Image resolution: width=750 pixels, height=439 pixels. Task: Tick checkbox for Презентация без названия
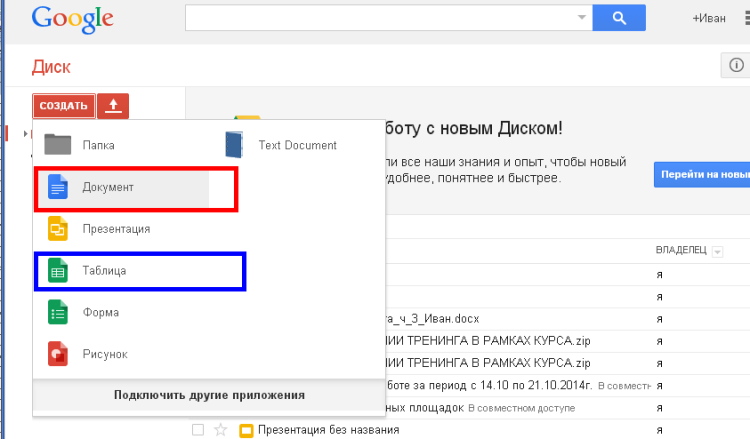click(198, 430)
